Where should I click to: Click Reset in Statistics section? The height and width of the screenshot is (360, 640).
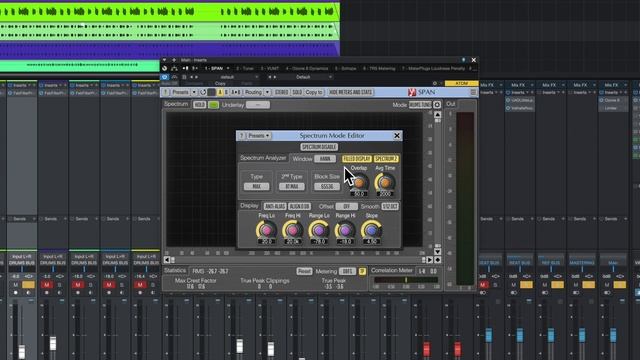(x=304, y=271)
